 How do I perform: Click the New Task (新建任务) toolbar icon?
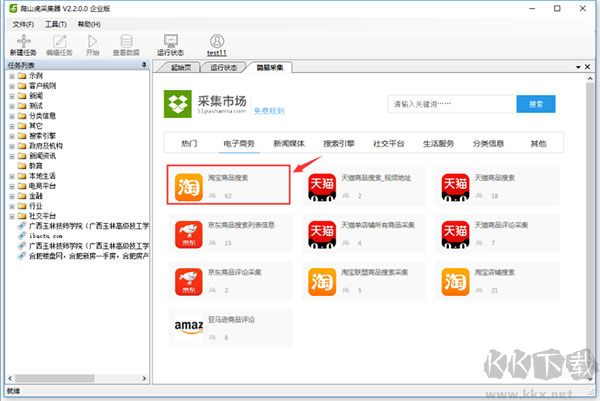[x=23, y=41]
